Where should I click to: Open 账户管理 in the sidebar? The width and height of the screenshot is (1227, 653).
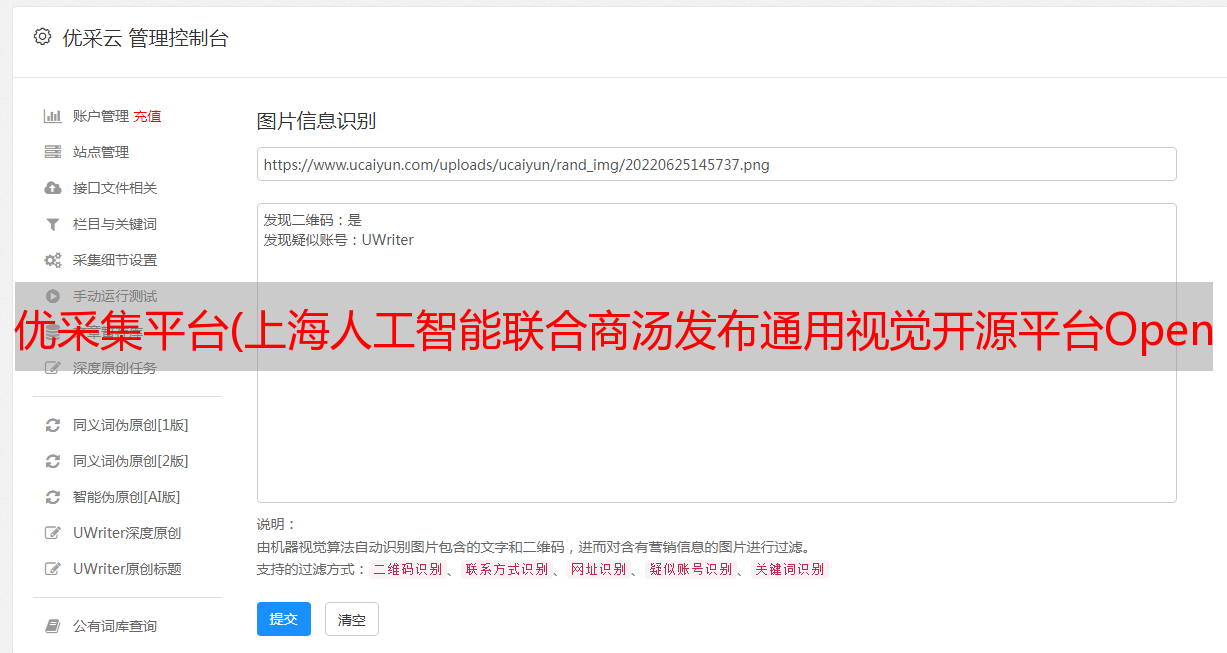pos(101,116)
